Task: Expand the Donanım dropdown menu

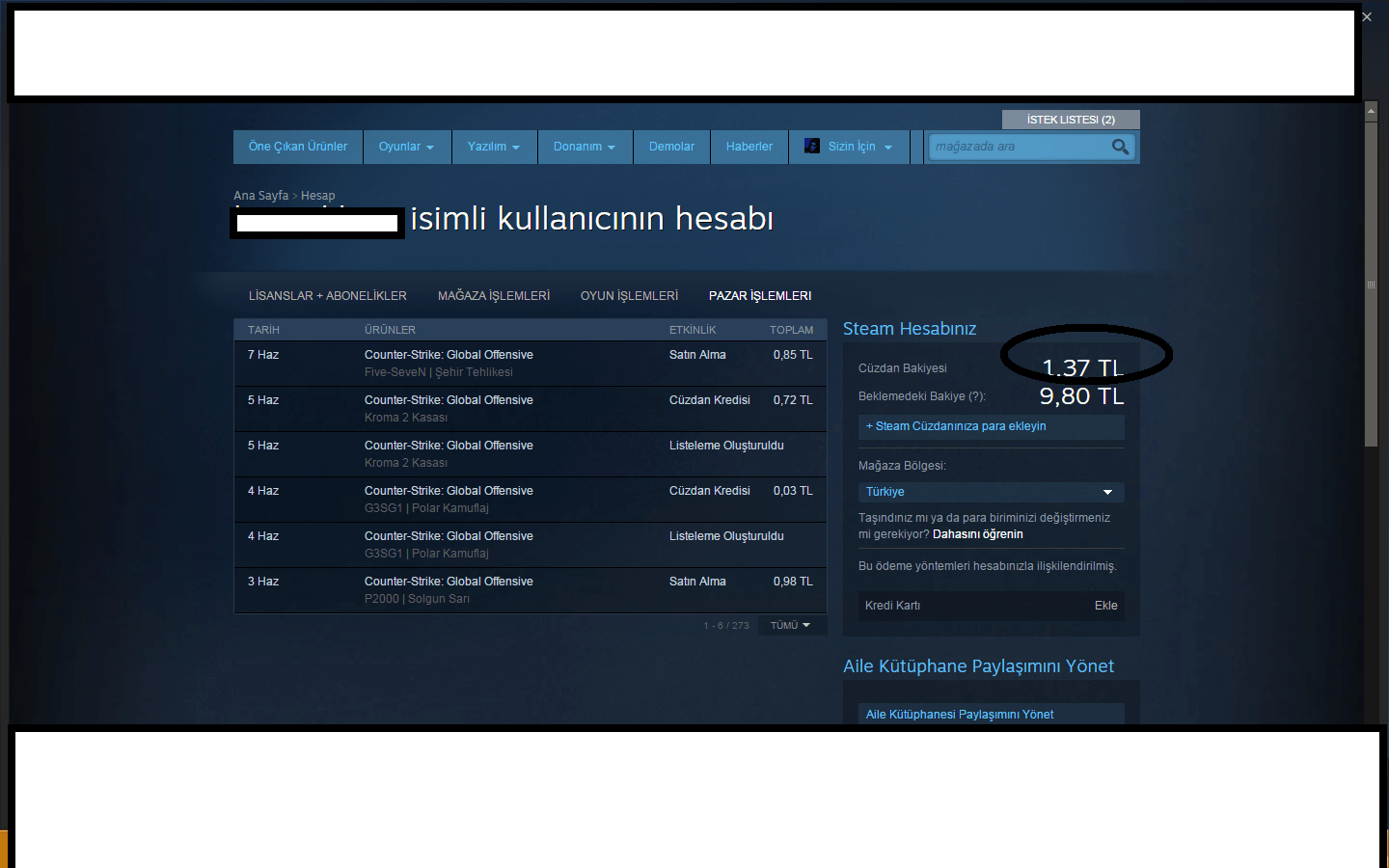Action: click(x=585, y=147)
